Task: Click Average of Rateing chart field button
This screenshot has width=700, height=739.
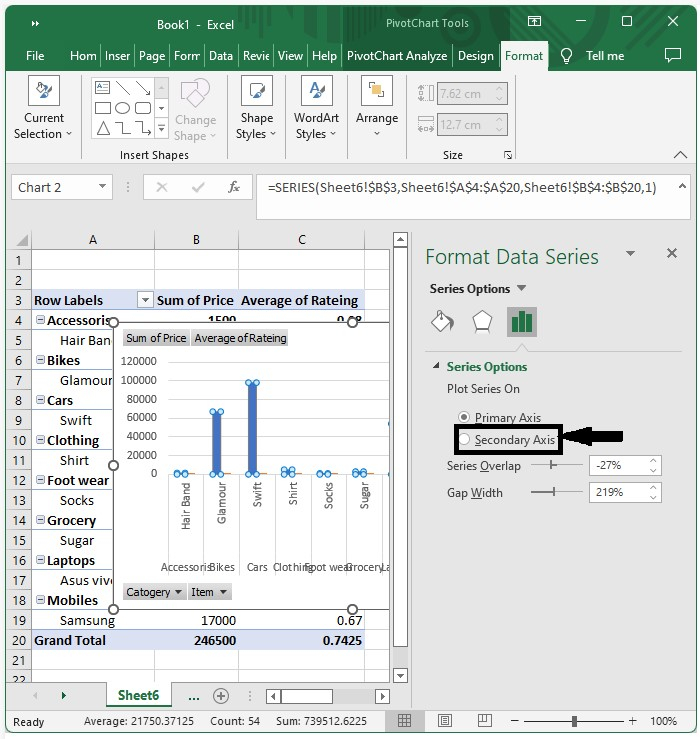Action: tap(240, 338)
